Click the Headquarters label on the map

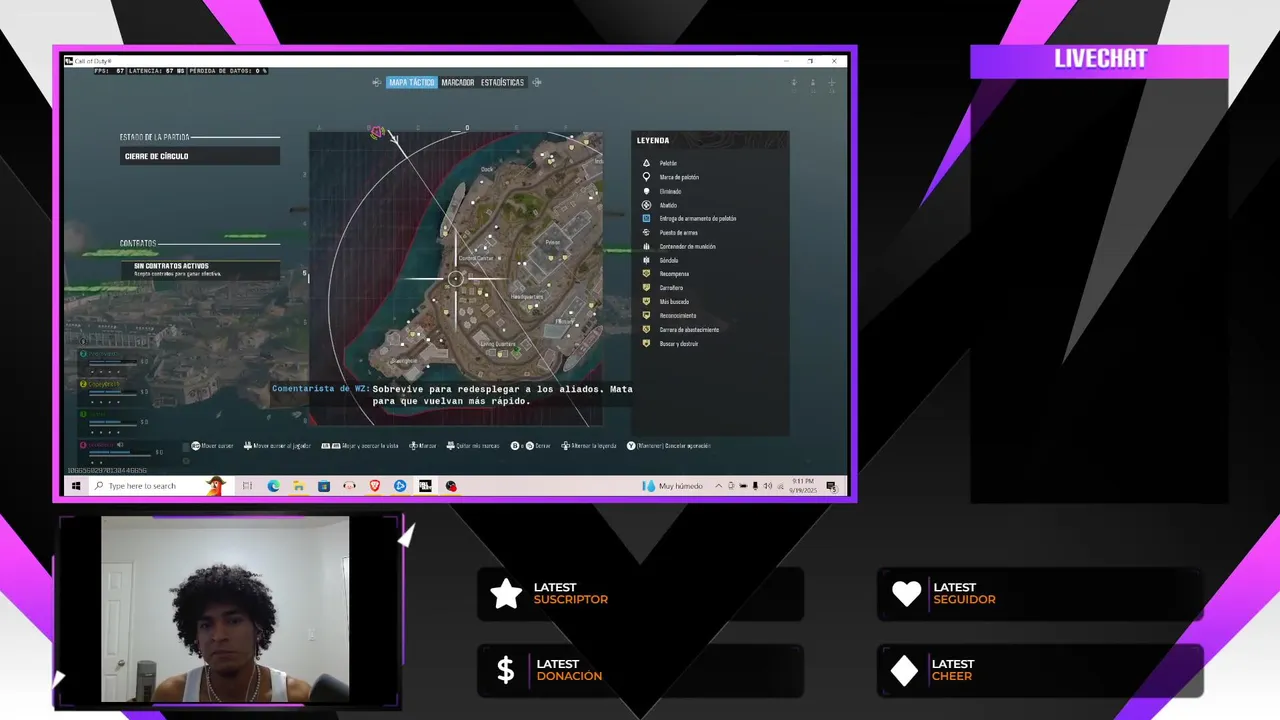point(527,296)
